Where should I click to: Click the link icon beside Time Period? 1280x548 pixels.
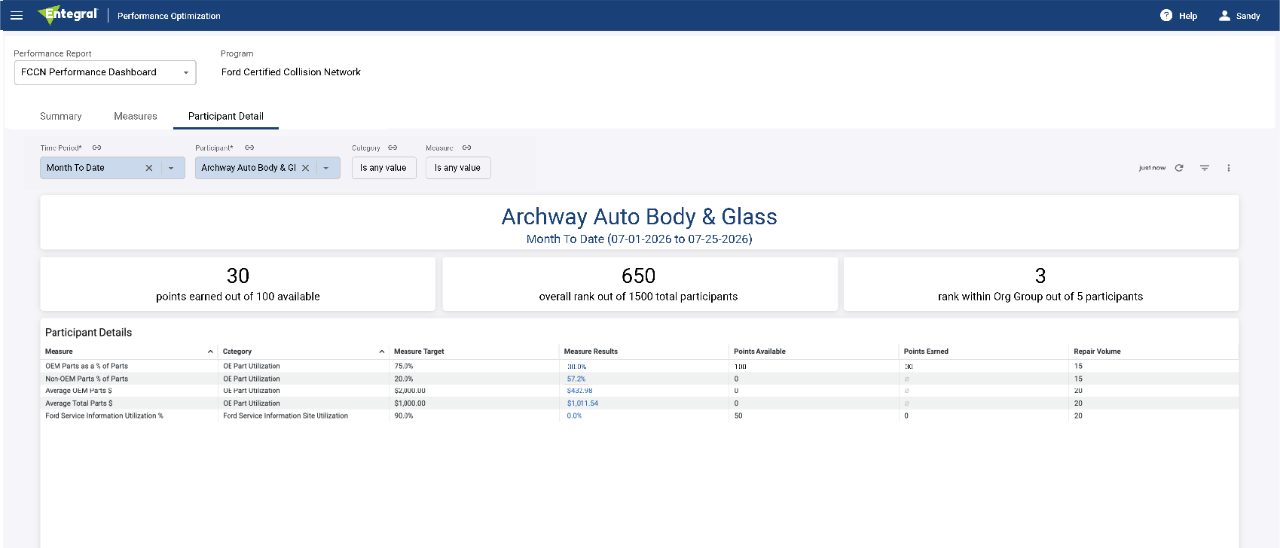pos(96,148)
